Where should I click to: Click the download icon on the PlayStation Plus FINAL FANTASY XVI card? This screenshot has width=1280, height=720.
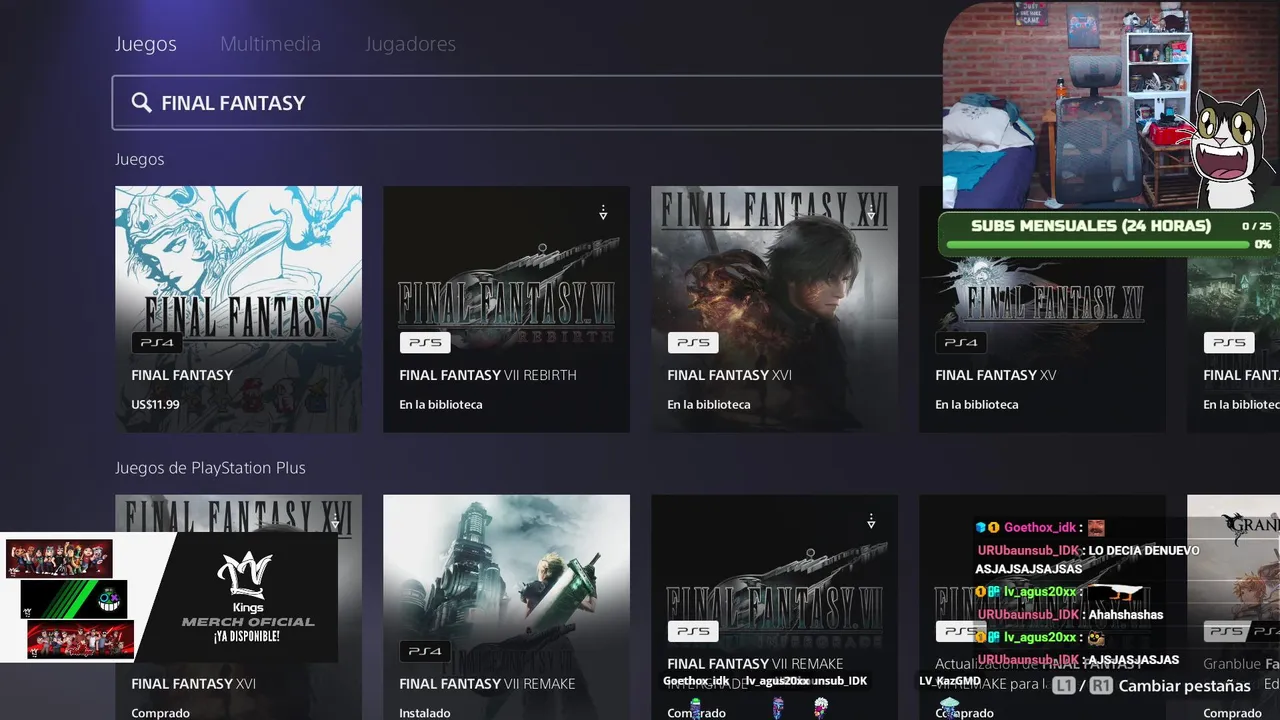tap(335, 522)
